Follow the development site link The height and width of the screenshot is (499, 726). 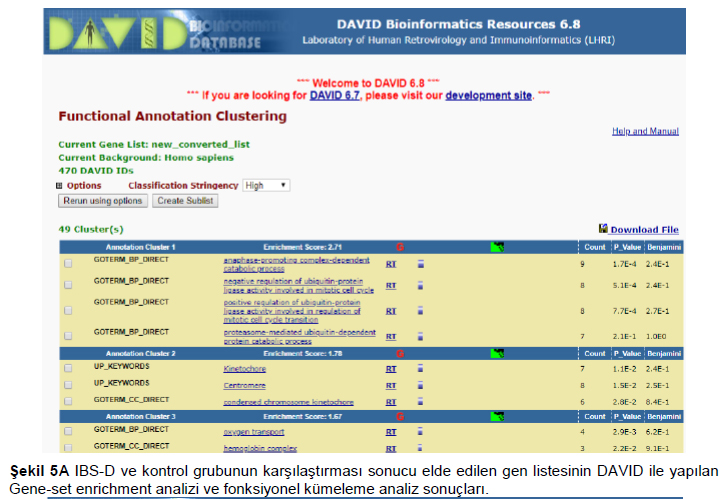tap(488, 95)
